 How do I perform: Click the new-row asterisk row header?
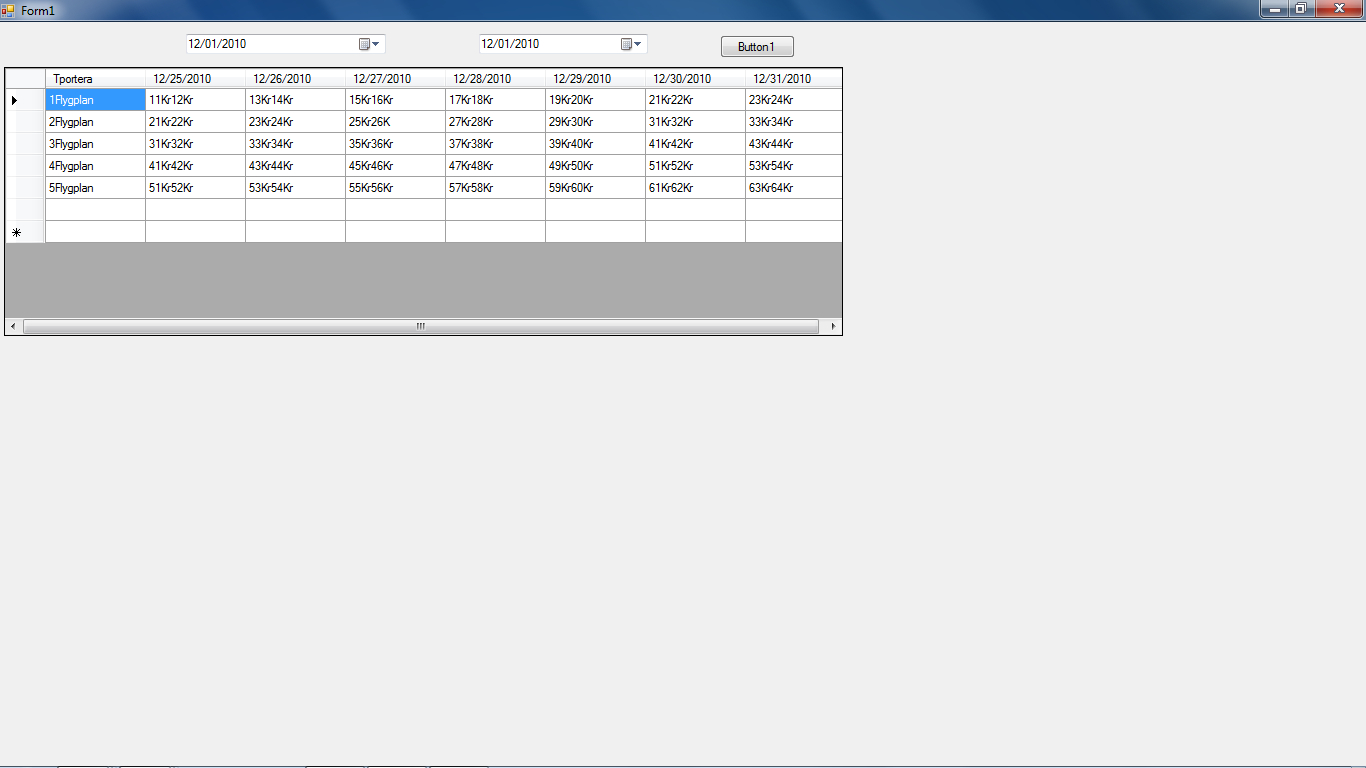pos(15,231)
